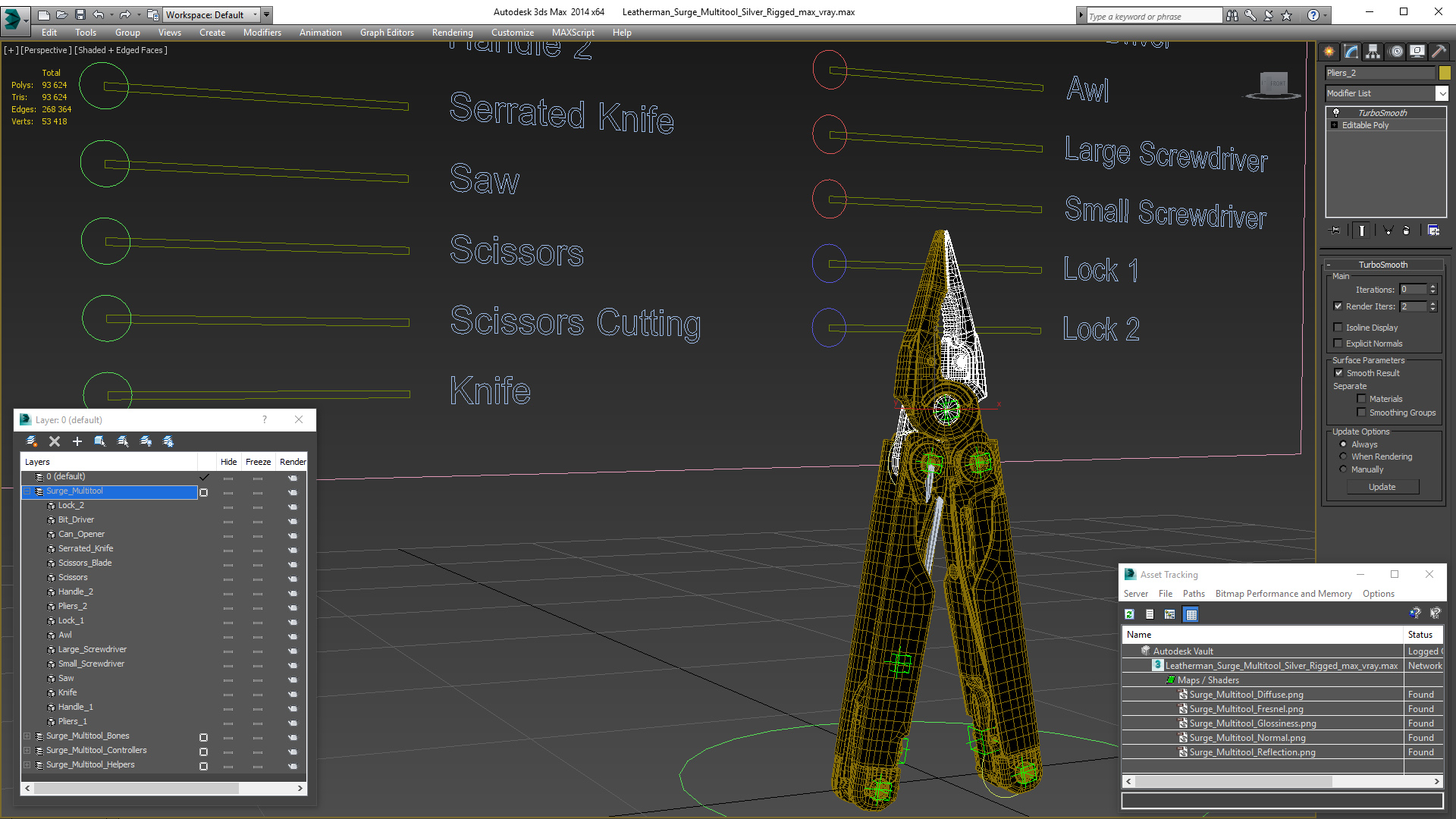The height and width of the screenshot is (819, 1456).
Task: Enable Separate by Materials checkbox
Action: [1361, 399]
